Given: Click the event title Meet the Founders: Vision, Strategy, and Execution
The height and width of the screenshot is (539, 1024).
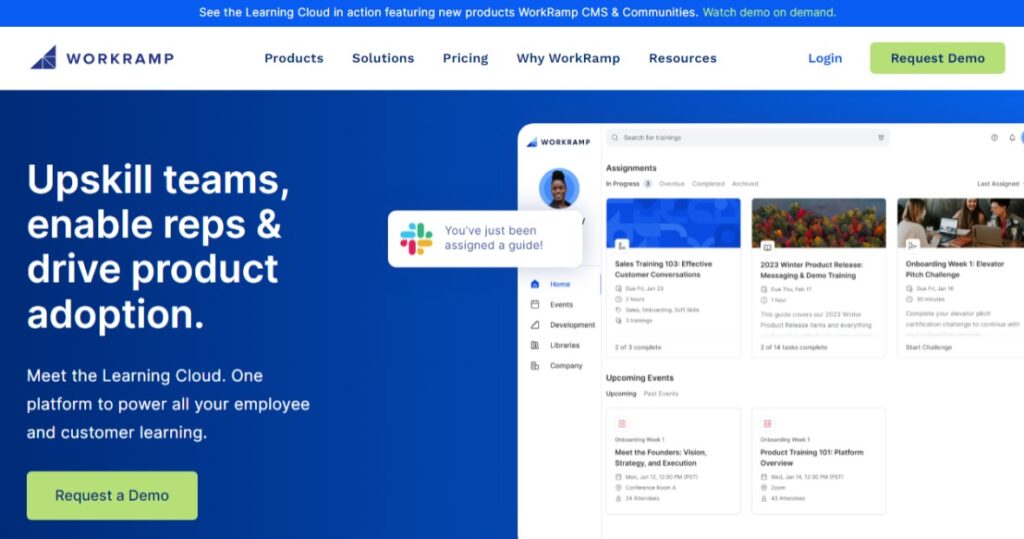Looking at the screenshot, I should (x=660, y=457).
